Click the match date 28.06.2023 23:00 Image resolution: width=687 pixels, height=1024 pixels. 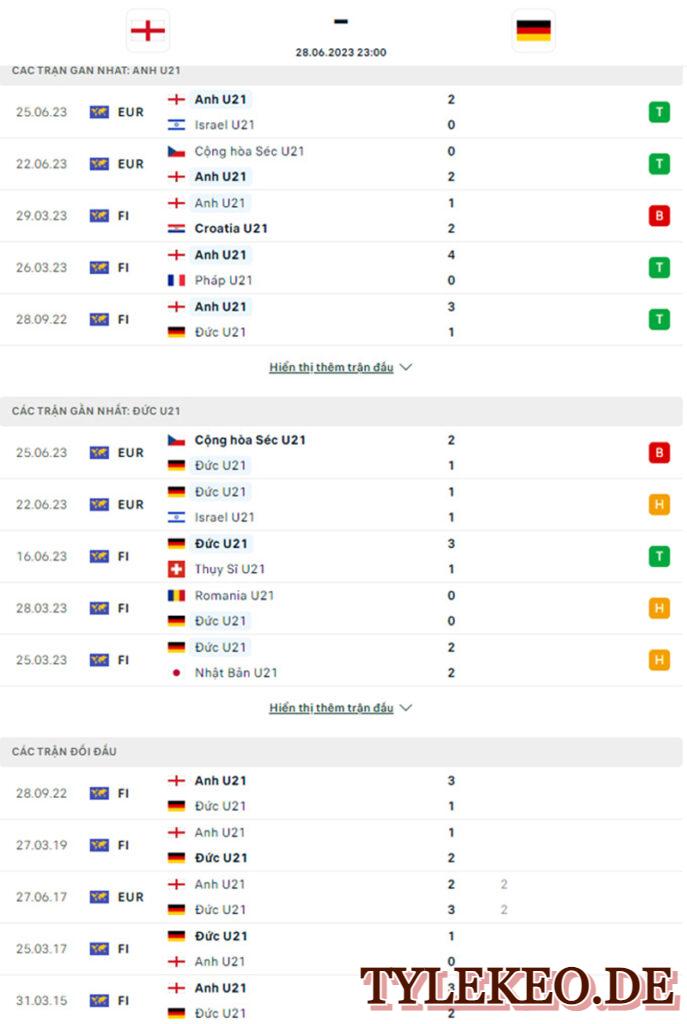[x=341, y=52]
